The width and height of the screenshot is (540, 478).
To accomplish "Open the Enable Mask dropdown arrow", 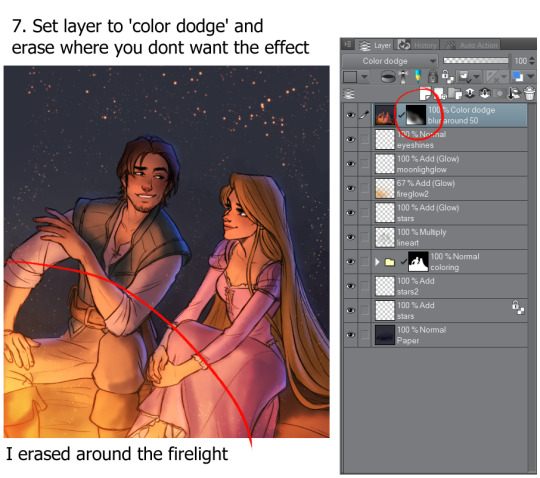I will 476,76.
